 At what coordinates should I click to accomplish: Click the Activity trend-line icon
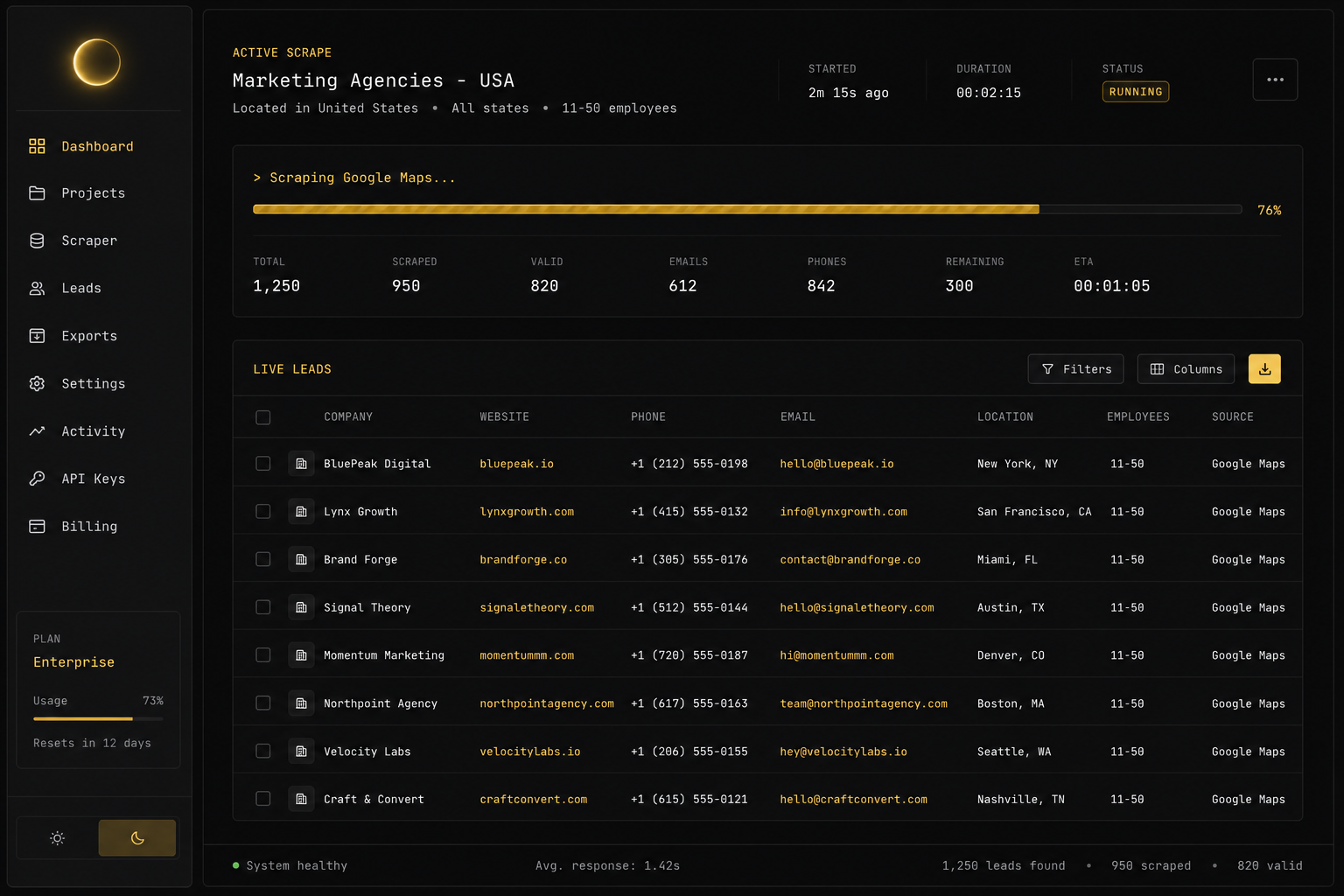37,431
